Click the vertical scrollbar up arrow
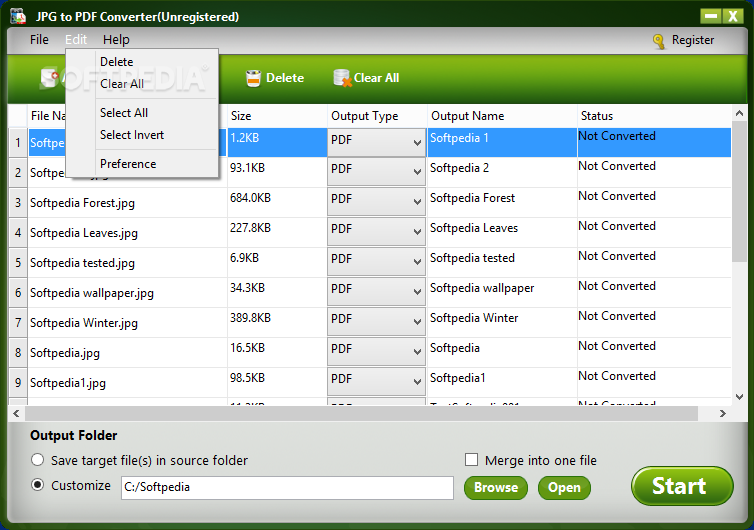Viewport: 754px width, 530px height. tap(740, 114)
